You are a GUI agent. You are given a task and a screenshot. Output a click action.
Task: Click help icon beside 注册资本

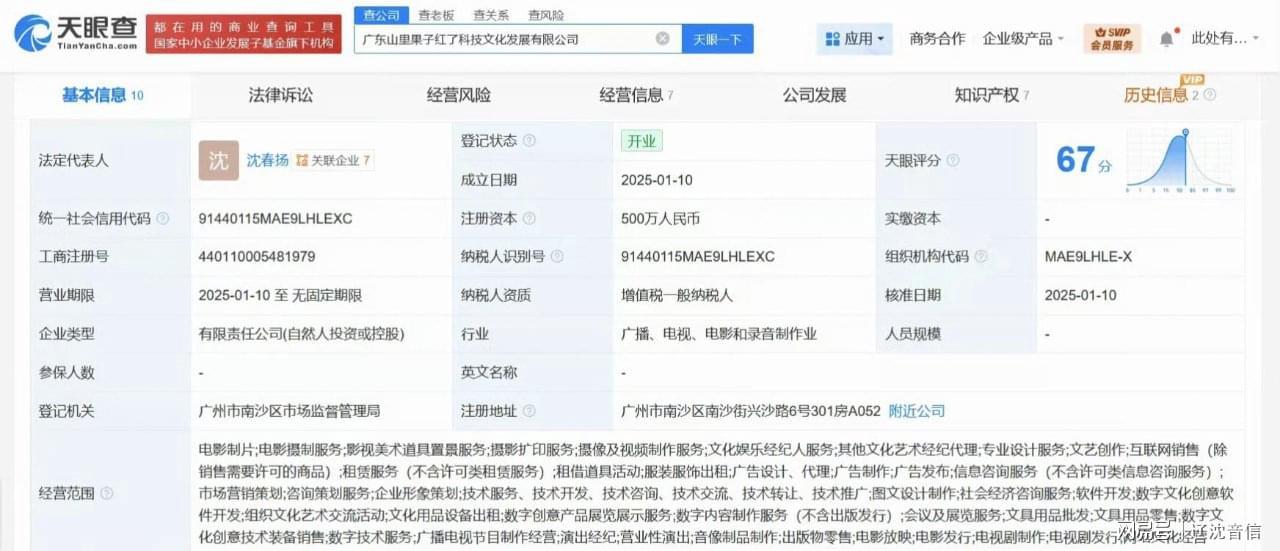point(529,218)
